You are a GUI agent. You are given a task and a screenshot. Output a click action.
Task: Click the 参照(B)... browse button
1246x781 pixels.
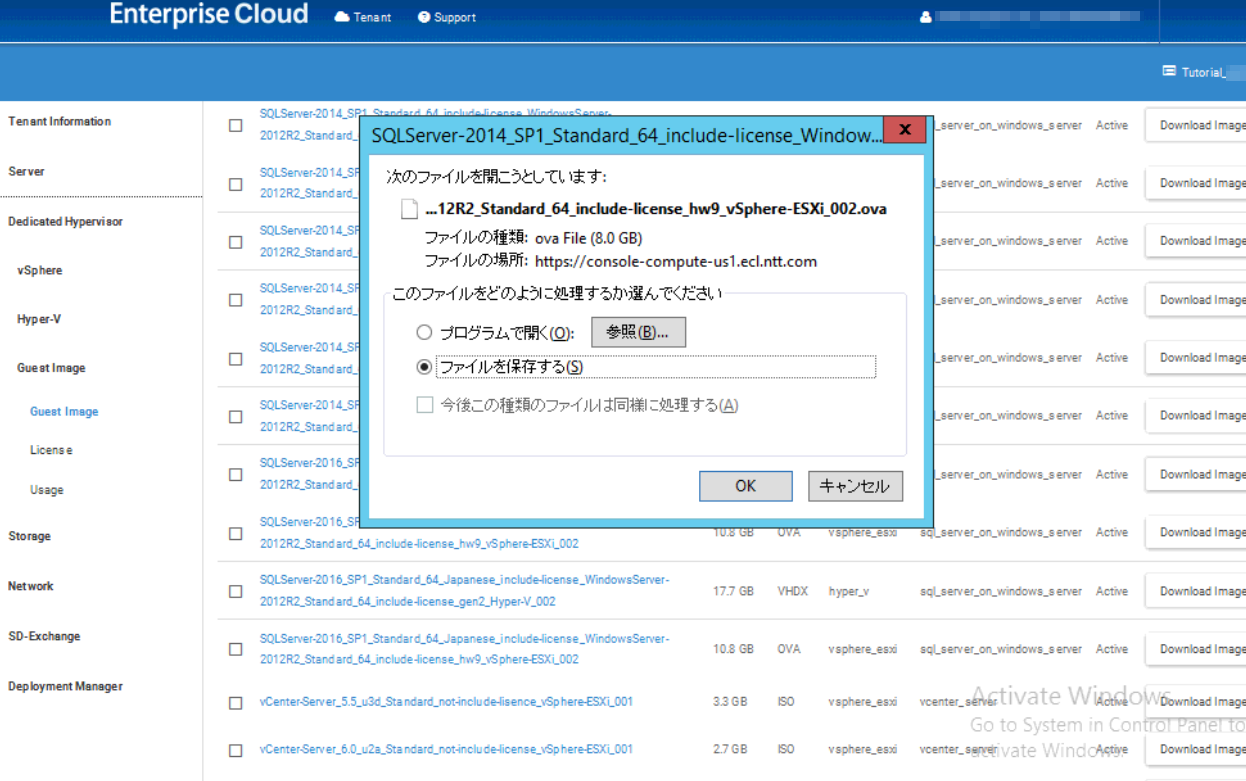(x=638, y=332)
